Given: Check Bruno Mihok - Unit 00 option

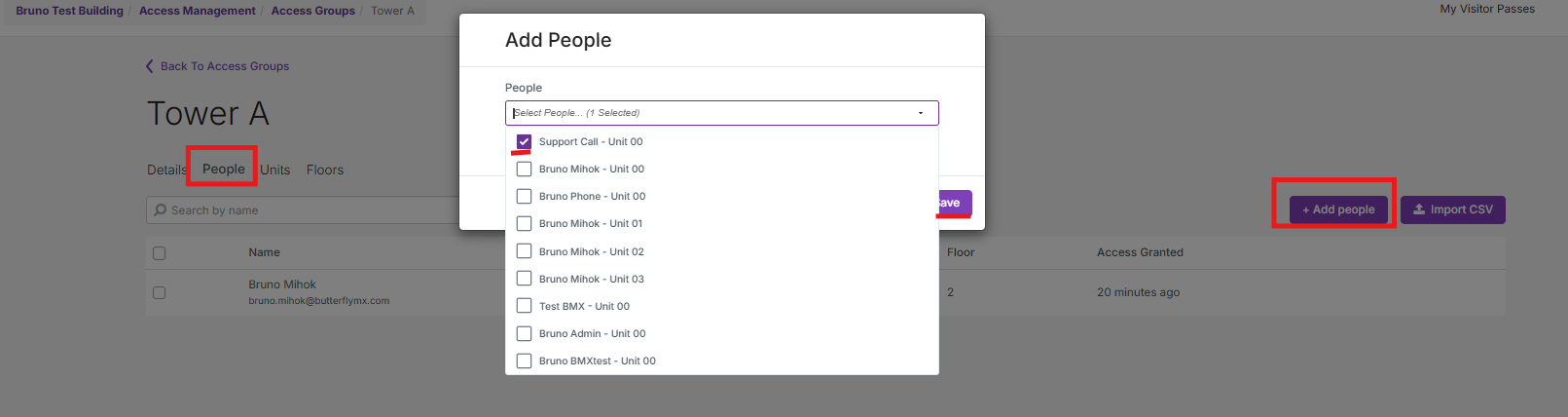Looking at the screenshot, I should pos(524,169).
